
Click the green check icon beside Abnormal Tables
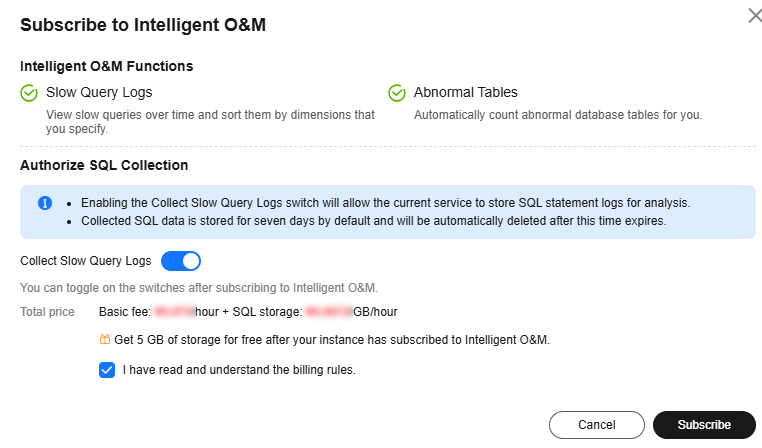pos(397,93)
